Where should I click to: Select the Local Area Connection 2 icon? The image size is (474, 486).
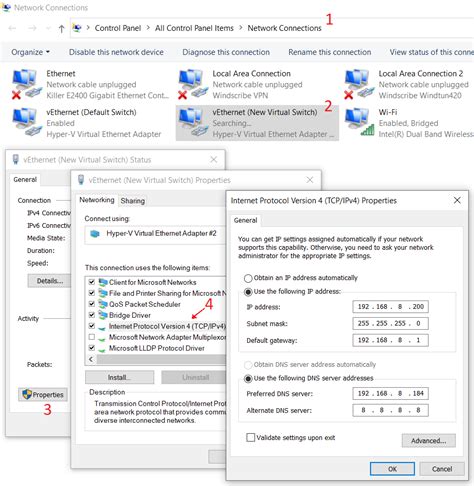tap(359, 84)
